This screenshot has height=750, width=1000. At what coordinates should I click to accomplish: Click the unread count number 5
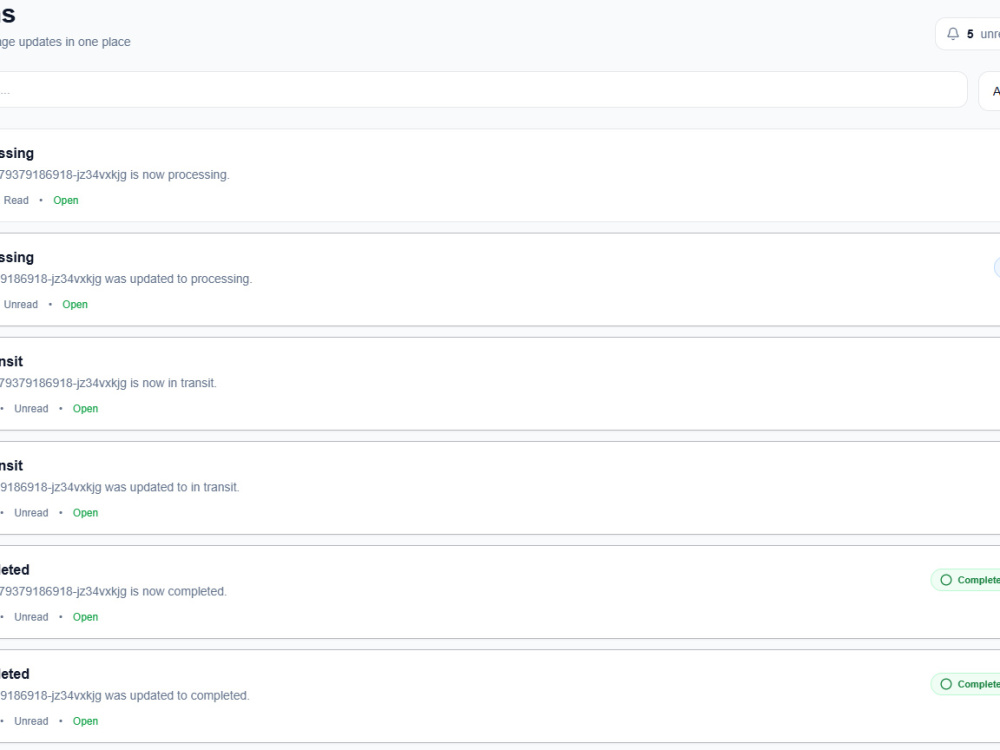tap(970, 34)
